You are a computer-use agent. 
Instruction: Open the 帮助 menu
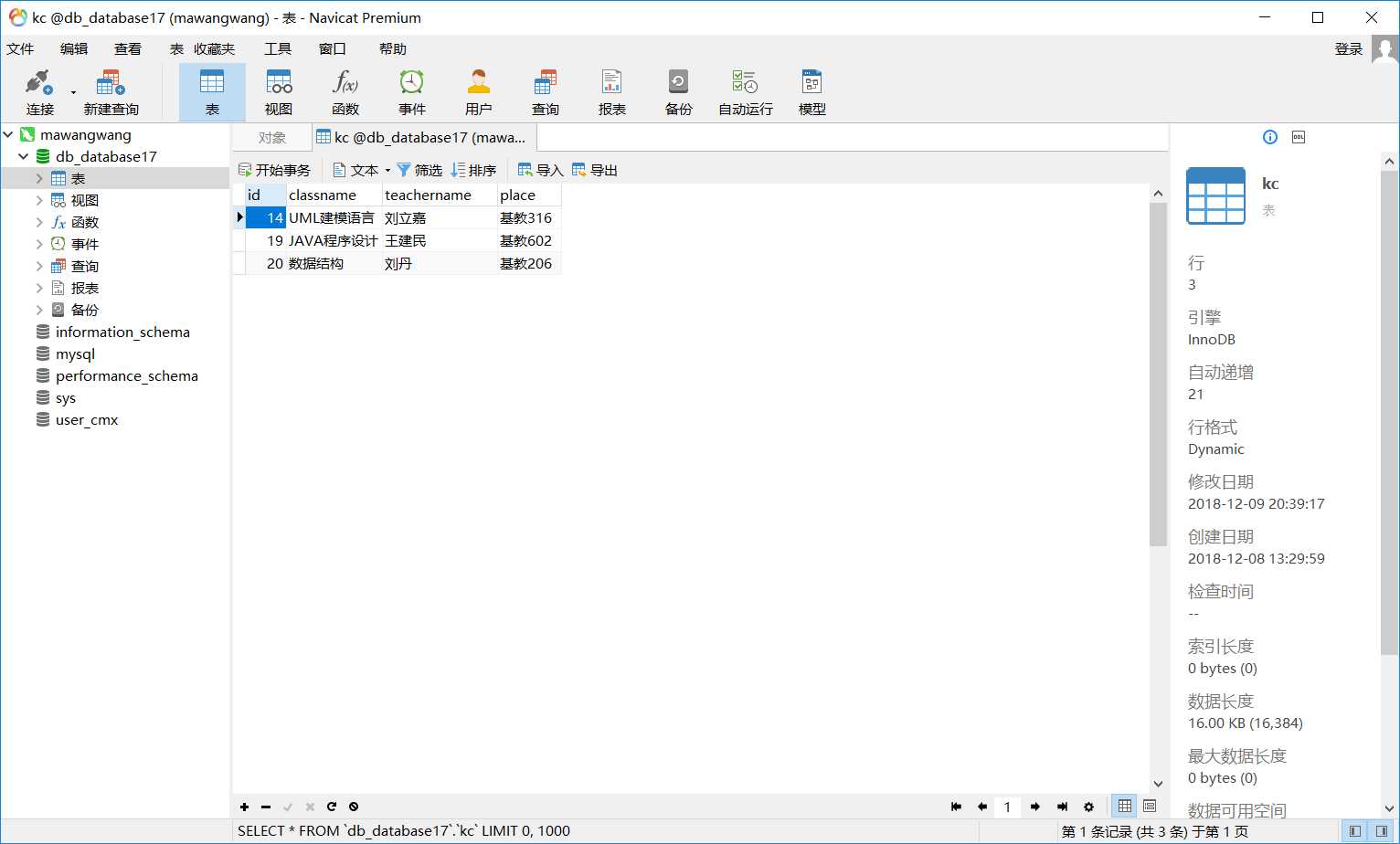(393, 48)
